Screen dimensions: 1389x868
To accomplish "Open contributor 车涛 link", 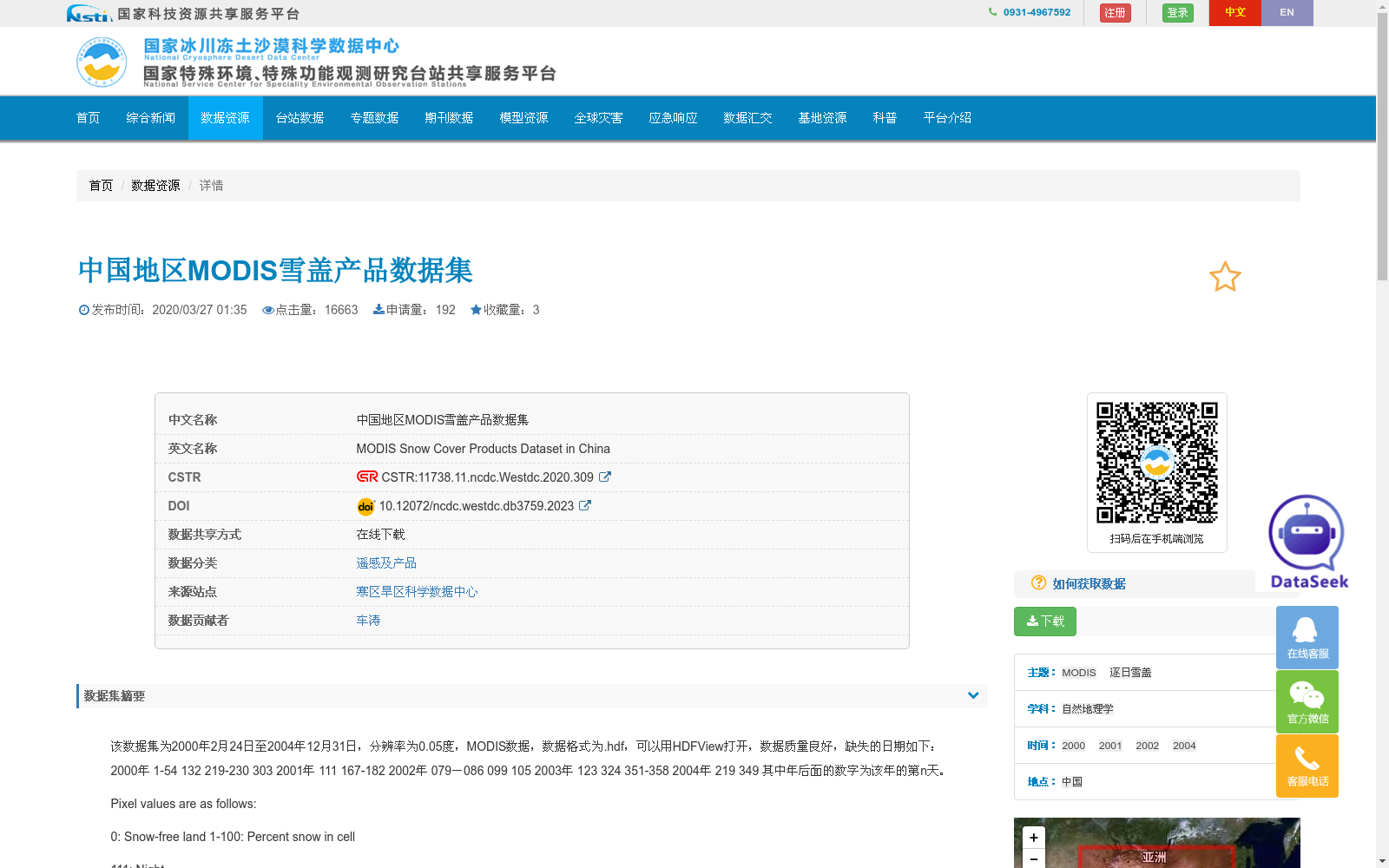I will [x=368, y=621].
